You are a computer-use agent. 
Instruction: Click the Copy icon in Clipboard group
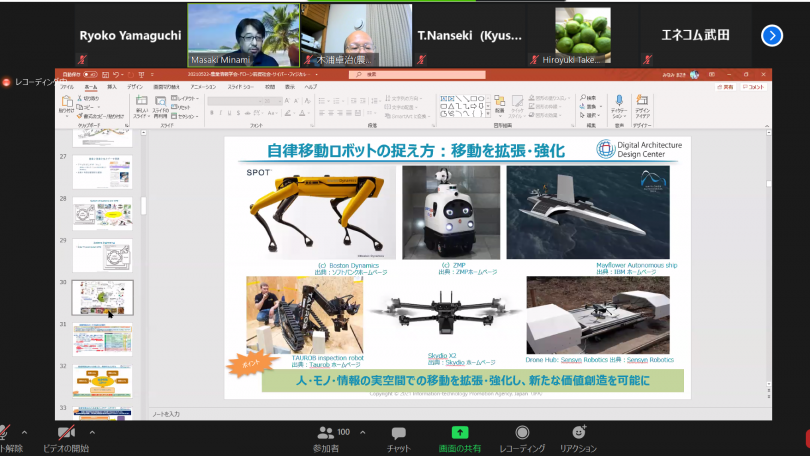click(x=80, y=107)
